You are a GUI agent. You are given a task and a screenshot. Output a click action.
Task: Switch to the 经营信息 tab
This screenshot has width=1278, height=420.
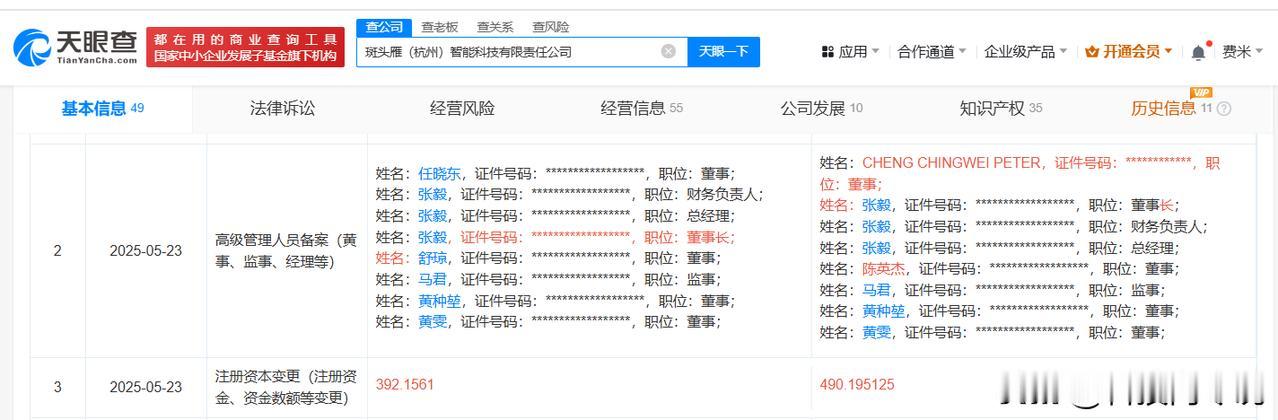click(x=641, y=108)
